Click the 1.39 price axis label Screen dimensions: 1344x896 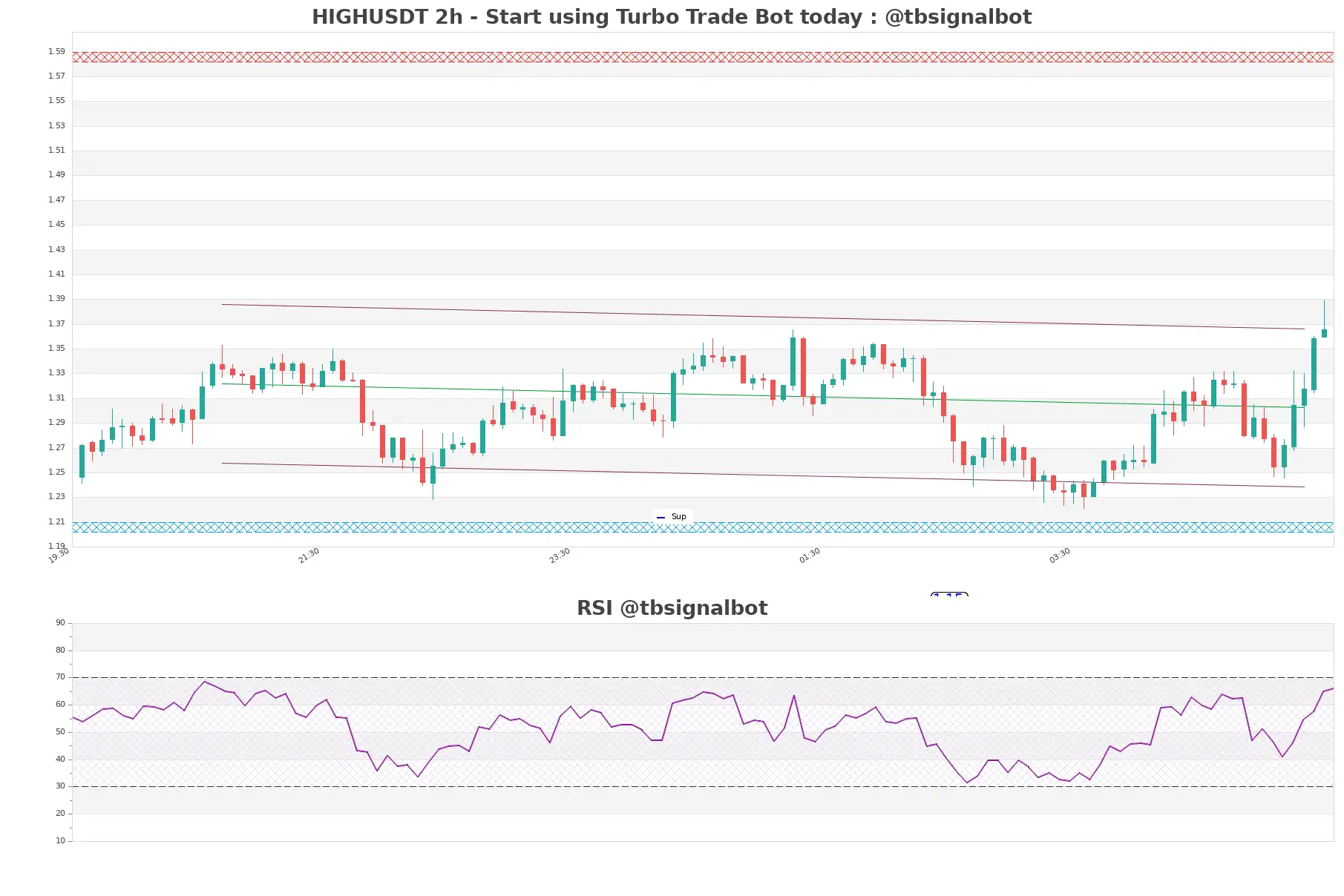56,298
